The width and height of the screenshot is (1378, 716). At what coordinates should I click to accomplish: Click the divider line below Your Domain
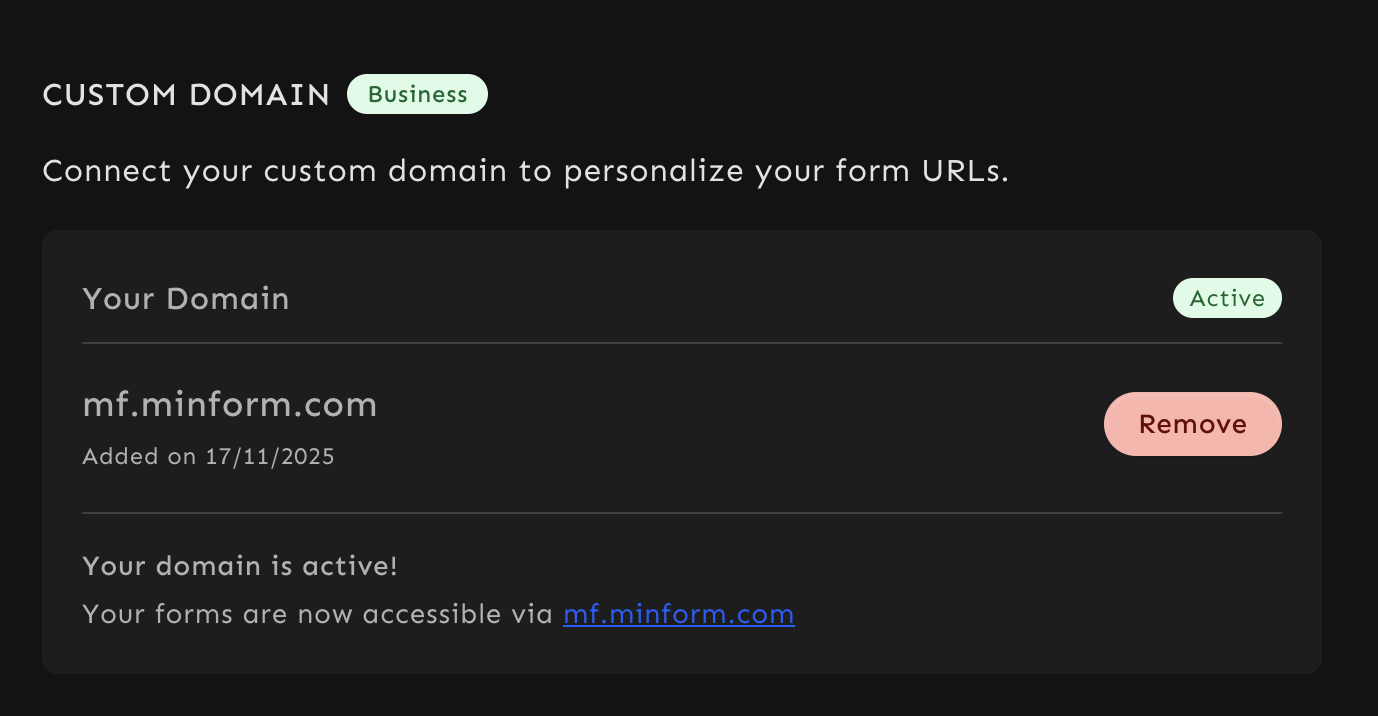click(x=681, y=343)
